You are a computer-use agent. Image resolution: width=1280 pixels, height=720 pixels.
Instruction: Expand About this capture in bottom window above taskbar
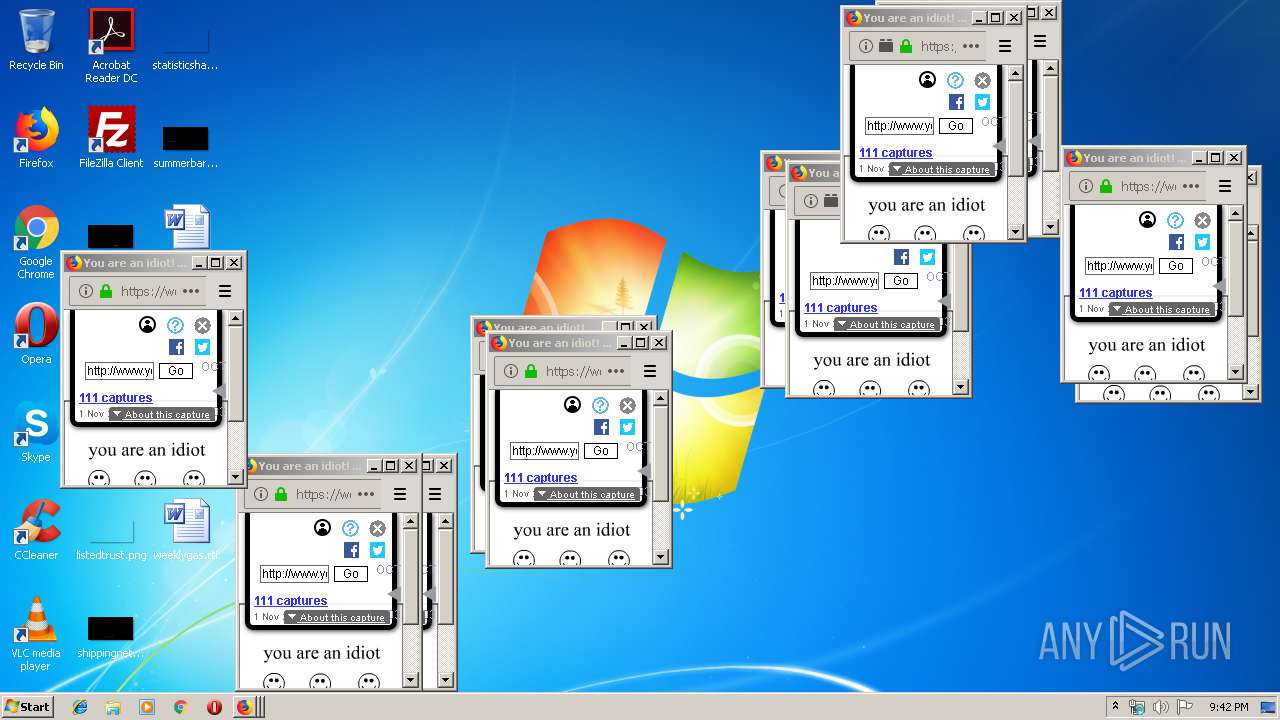(x=337, y=617)
